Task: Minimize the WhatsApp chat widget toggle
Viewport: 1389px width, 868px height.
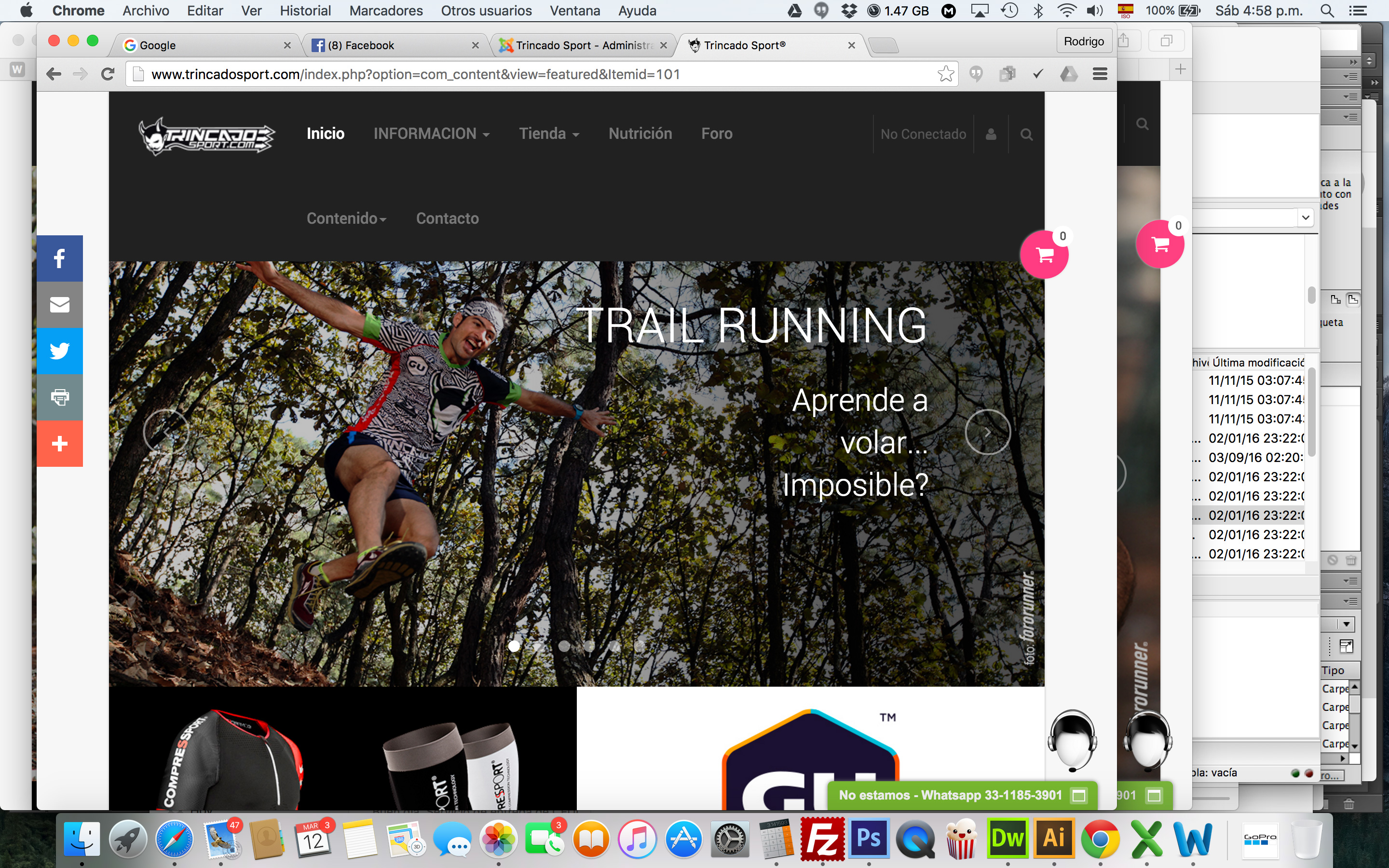Action: (1079, 795)
